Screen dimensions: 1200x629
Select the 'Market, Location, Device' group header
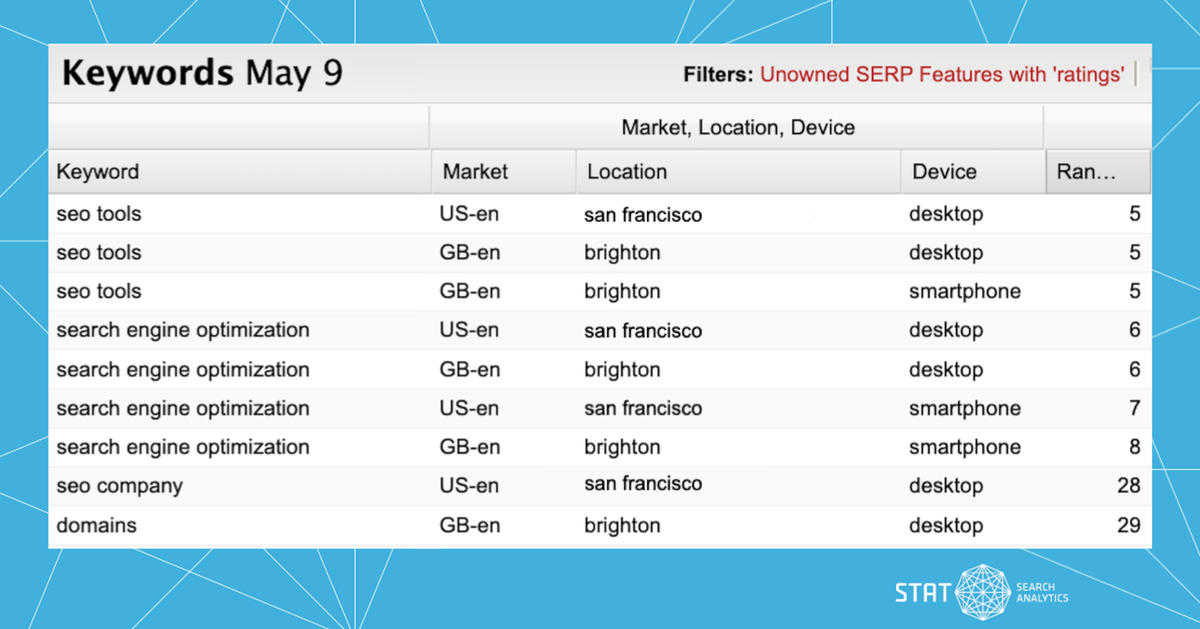738,127
